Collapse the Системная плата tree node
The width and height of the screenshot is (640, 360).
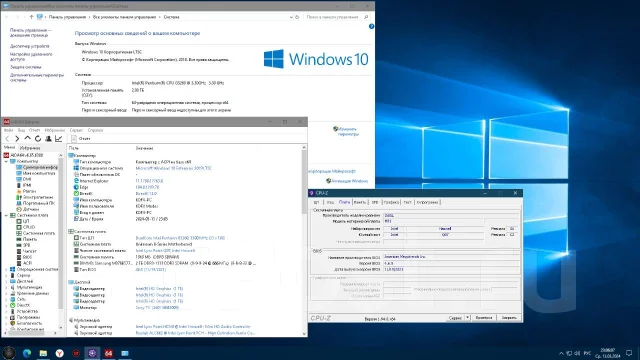pyautogui.click(x=7, y=215)
